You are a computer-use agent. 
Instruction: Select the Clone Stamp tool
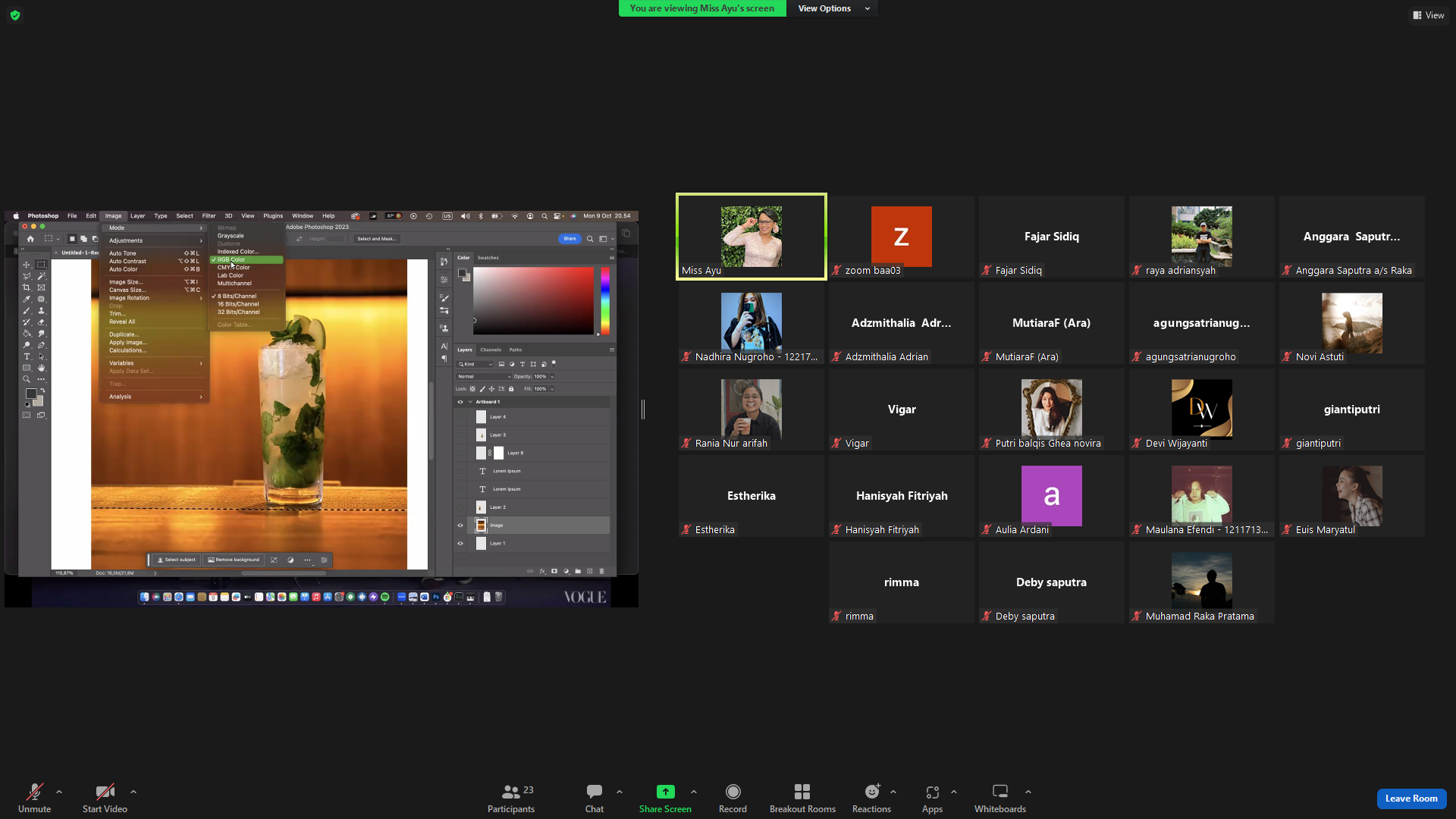point(41,311)
